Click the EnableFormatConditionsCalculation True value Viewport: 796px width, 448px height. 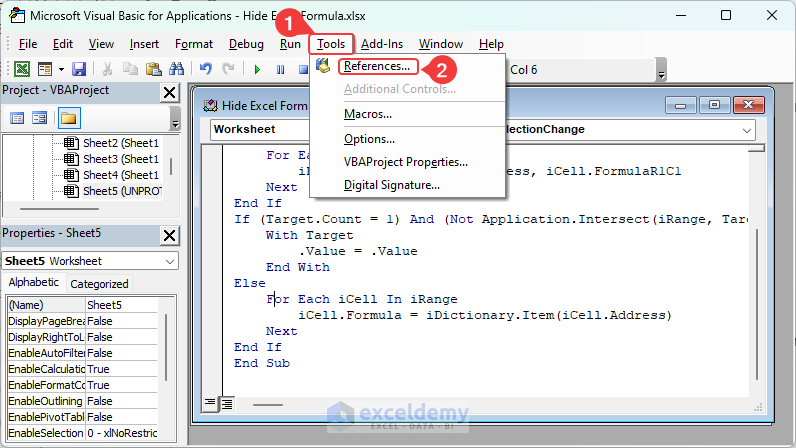click(x=122, y=385)
